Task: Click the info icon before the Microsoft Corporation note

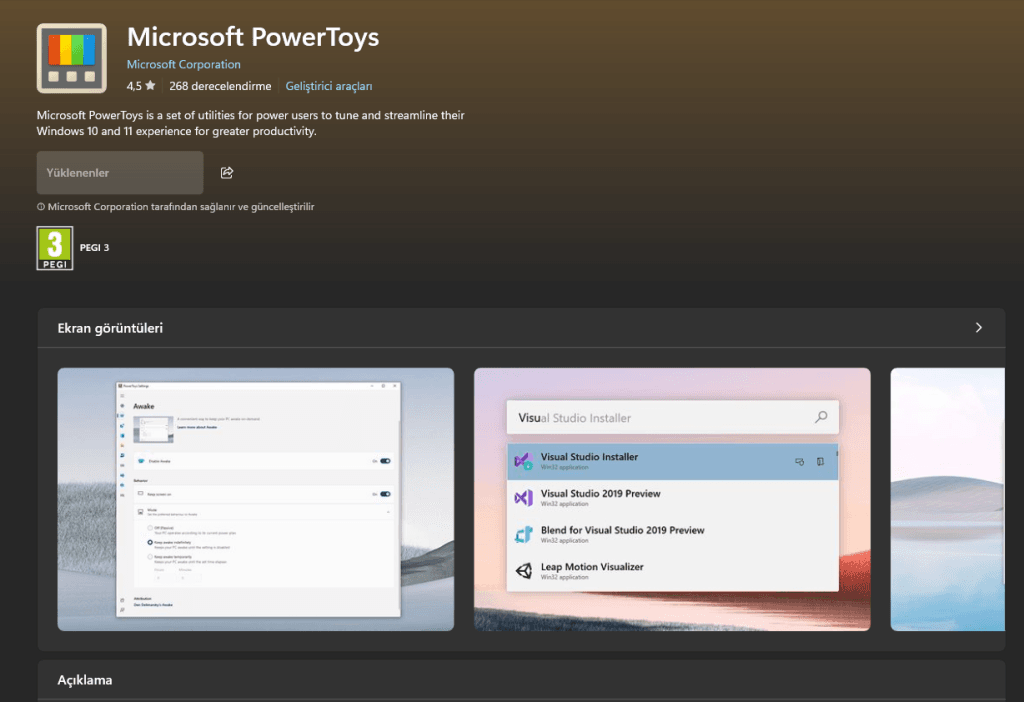Action: tap(40, 207)
